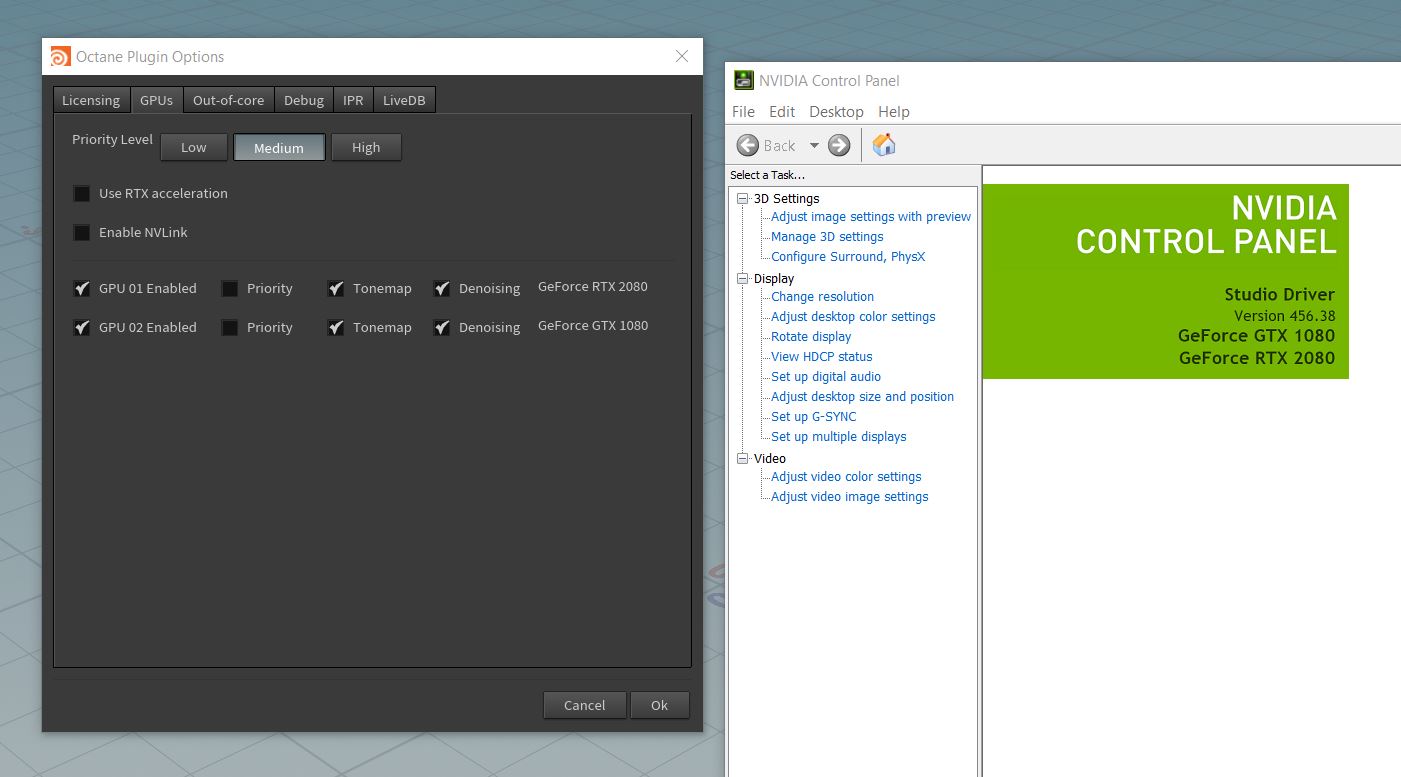The width and height of the screenshot is (1401, 777).
Task: Collapse the Video tree node
Action: (x=742, y=459)
